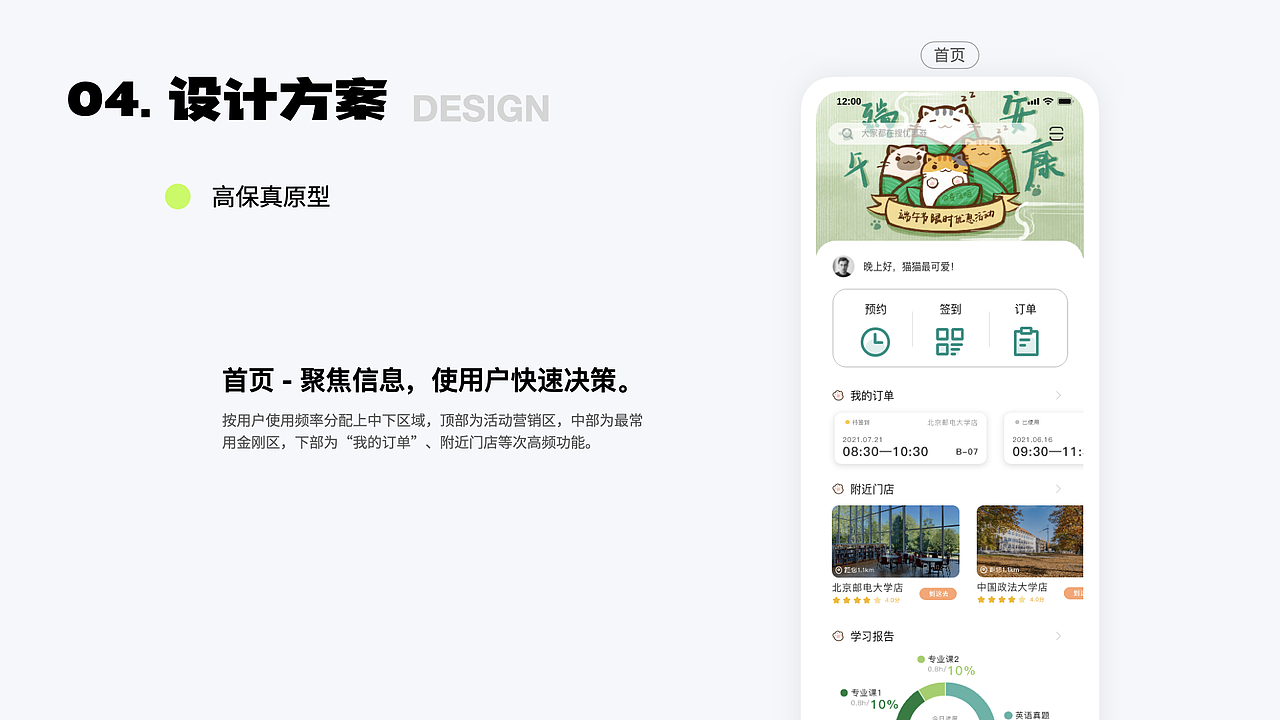Screen dimensions: 1280x720
Task: Click the cellular signal icon in the status bar
Action: (x=1032, y=101)
